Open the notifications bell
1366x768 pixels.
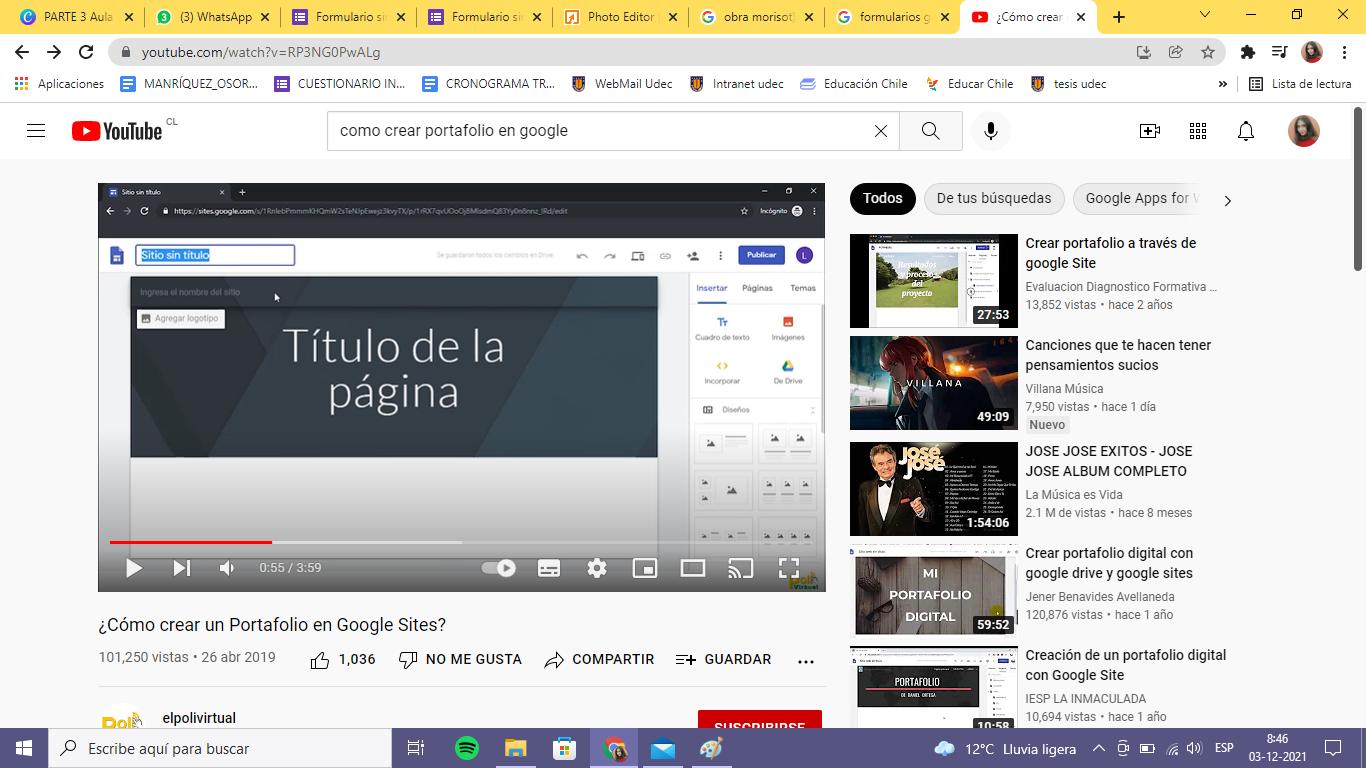pyautogui.click(x=1246, y=131)
